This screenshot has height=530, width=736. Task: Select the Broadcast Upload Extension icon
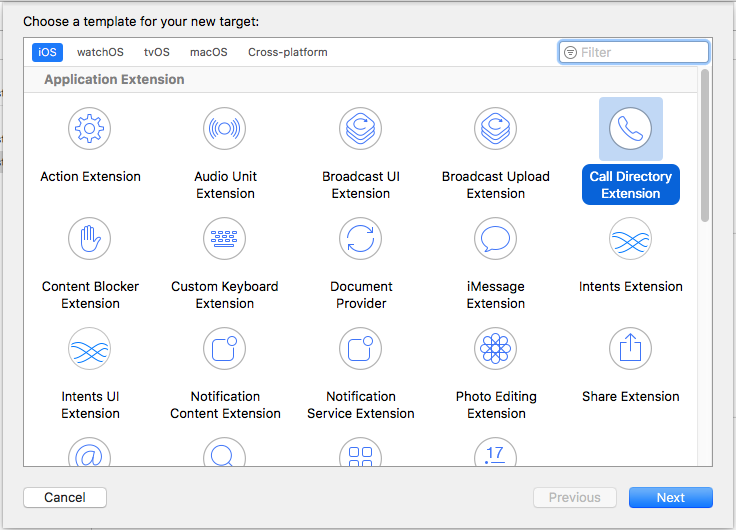pyautogui.click(x=495, y=129)
